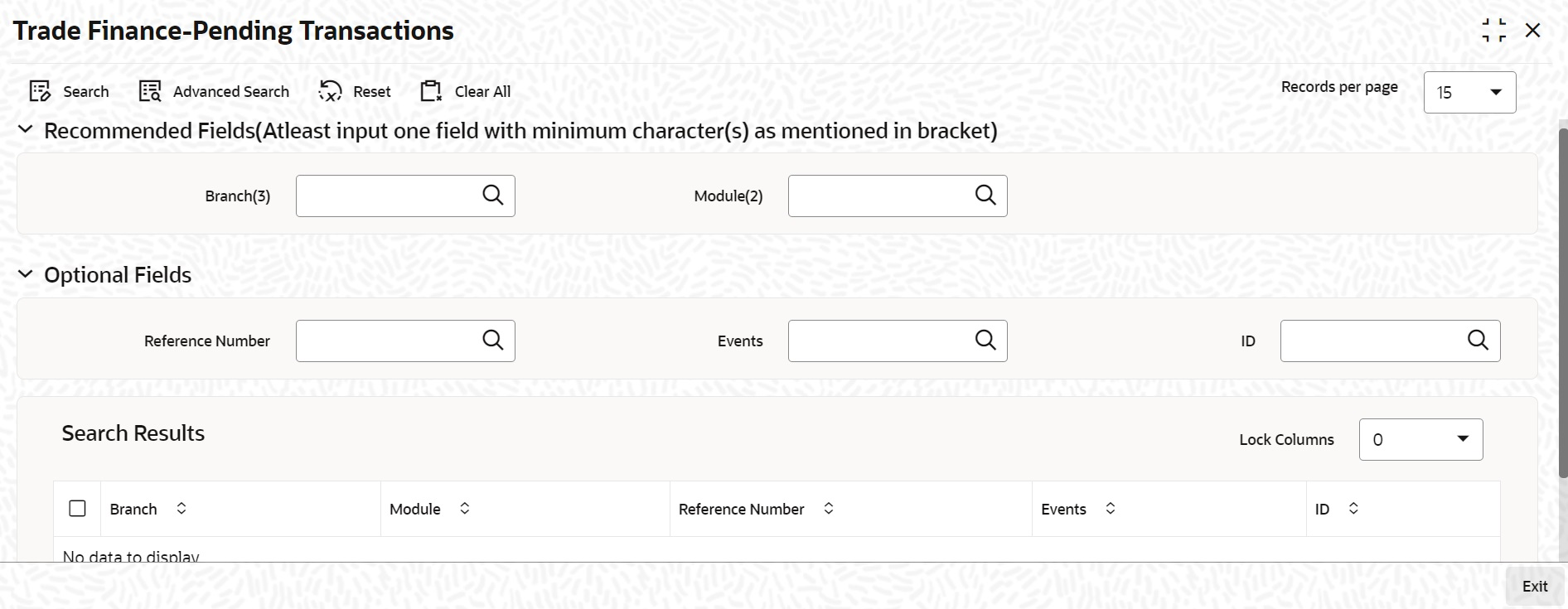Open lookup for Events field
Image resolution: width=1568 pixels, height=609 pixels.
point(985,340)
